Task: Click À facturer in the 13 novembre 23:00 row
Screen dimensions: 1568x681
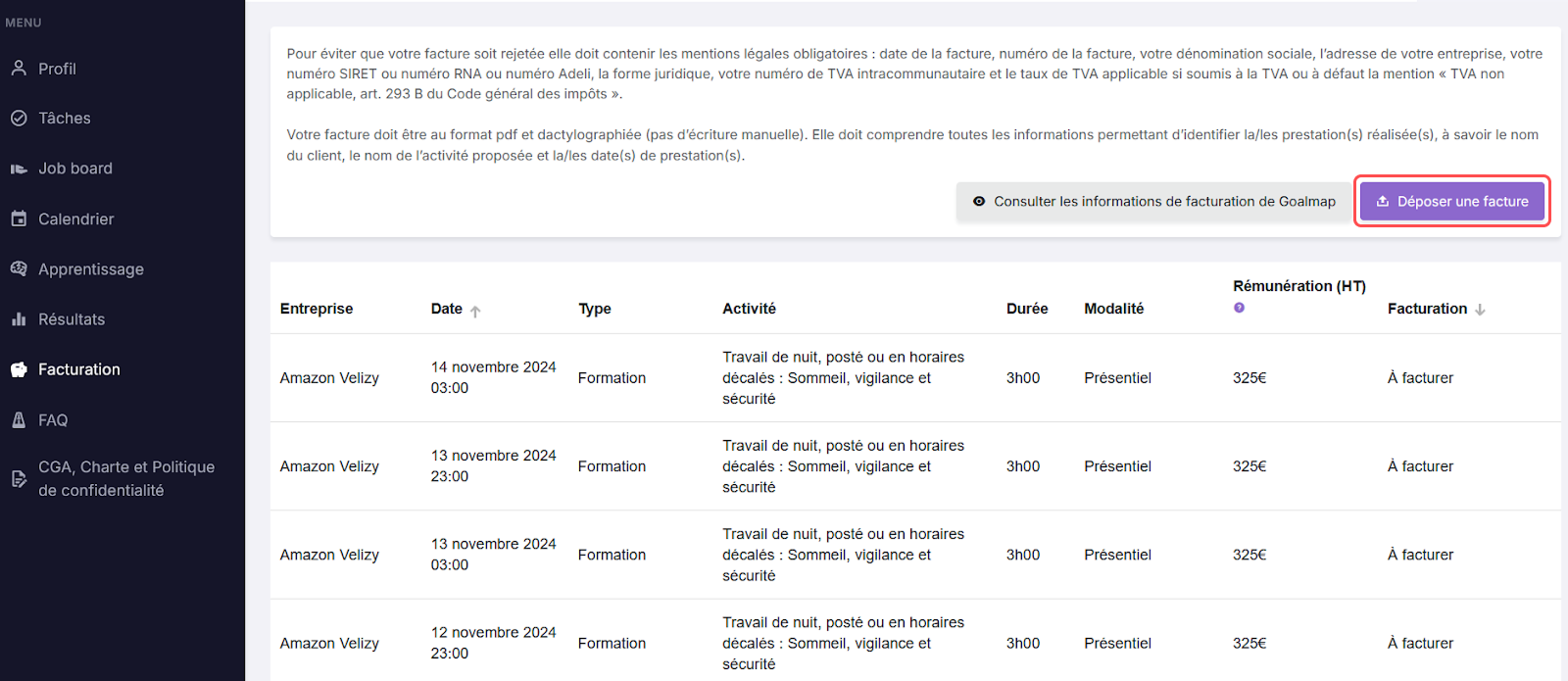Action: 1420,466
